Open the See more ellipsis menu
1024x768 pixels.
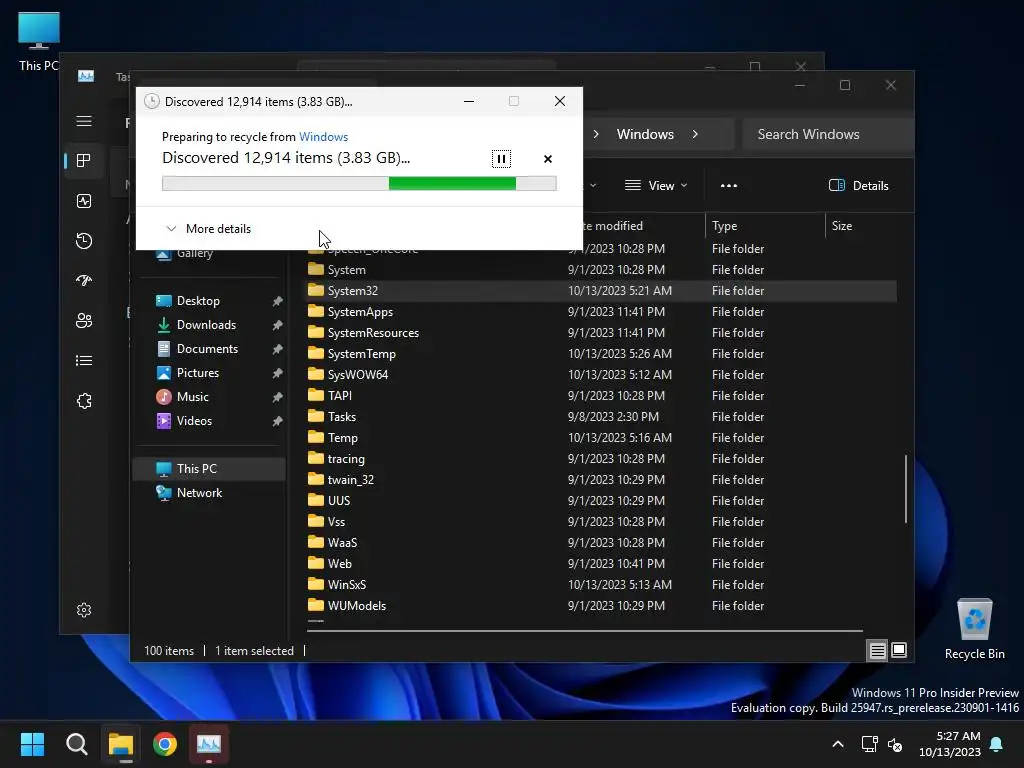(729, 185)
